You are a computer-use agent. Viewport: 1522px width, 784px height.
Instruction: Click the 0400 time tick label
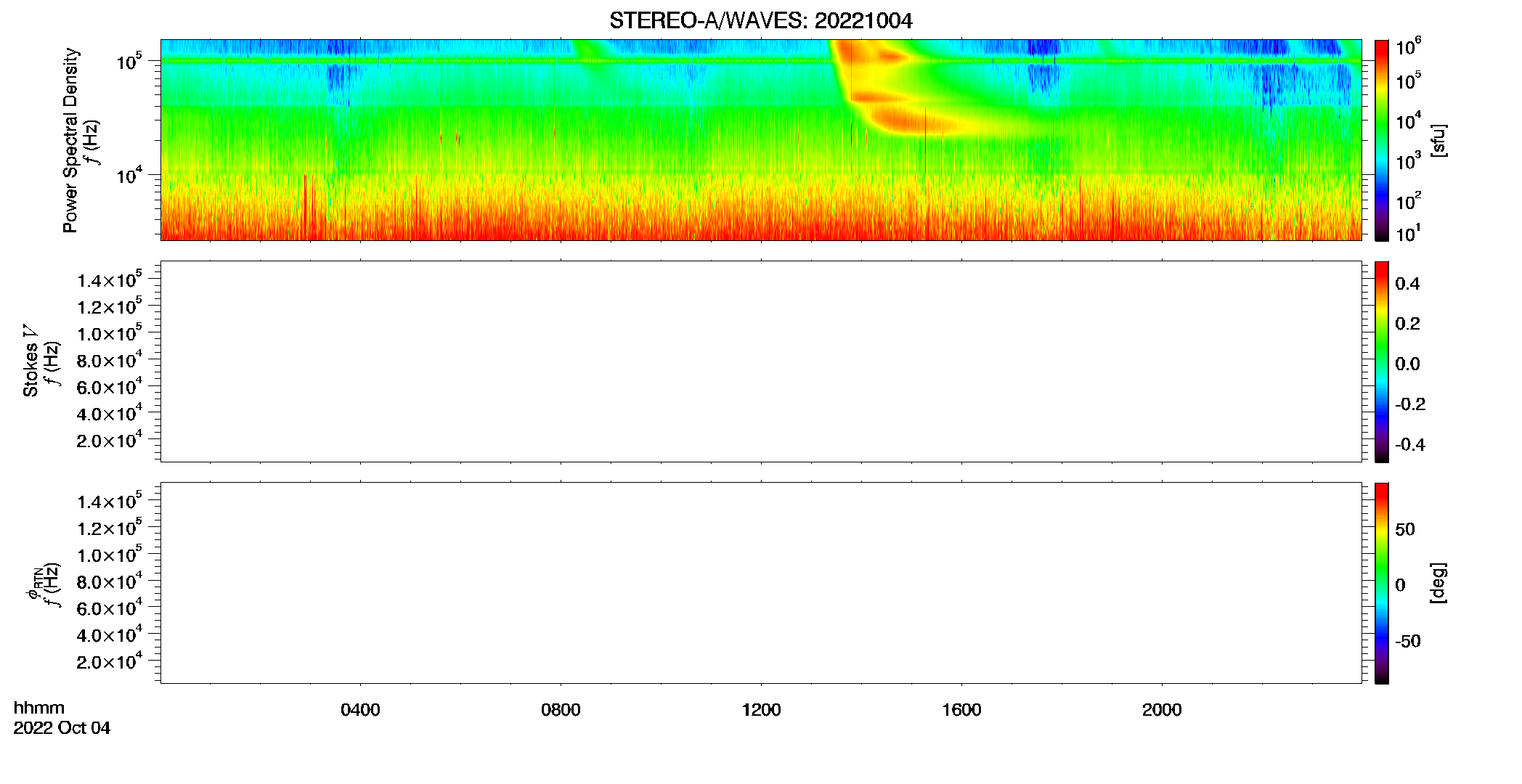click(360, 710)
